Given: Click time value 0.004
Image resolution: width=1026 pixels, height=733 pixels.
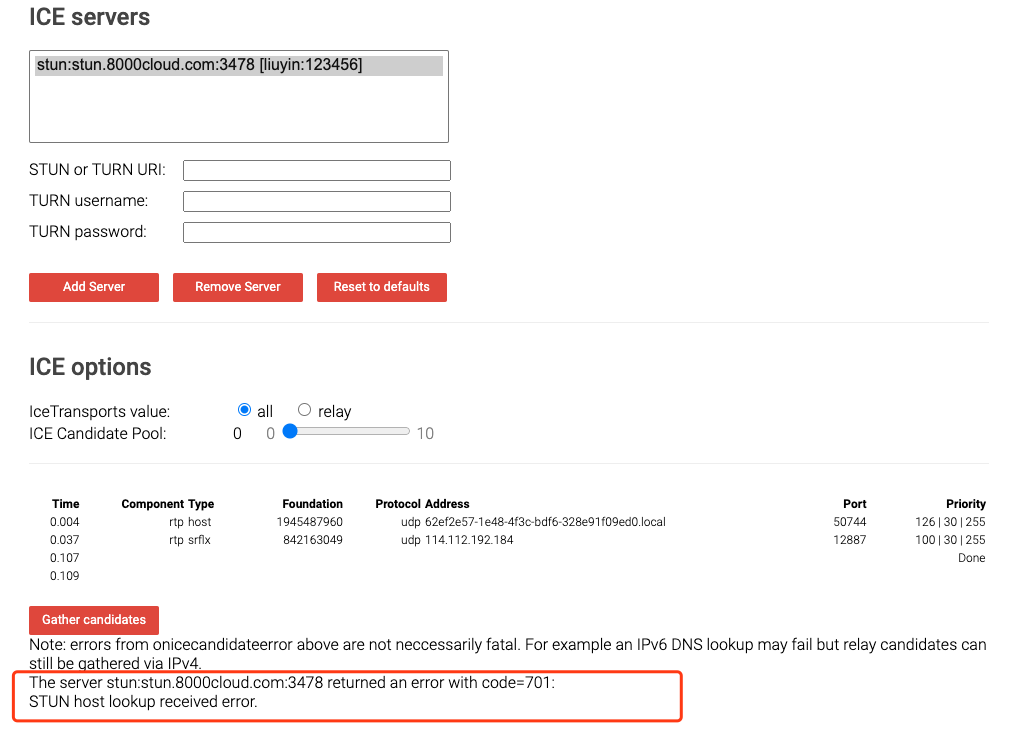Looking at the screenshot, I should coord(65,522).
